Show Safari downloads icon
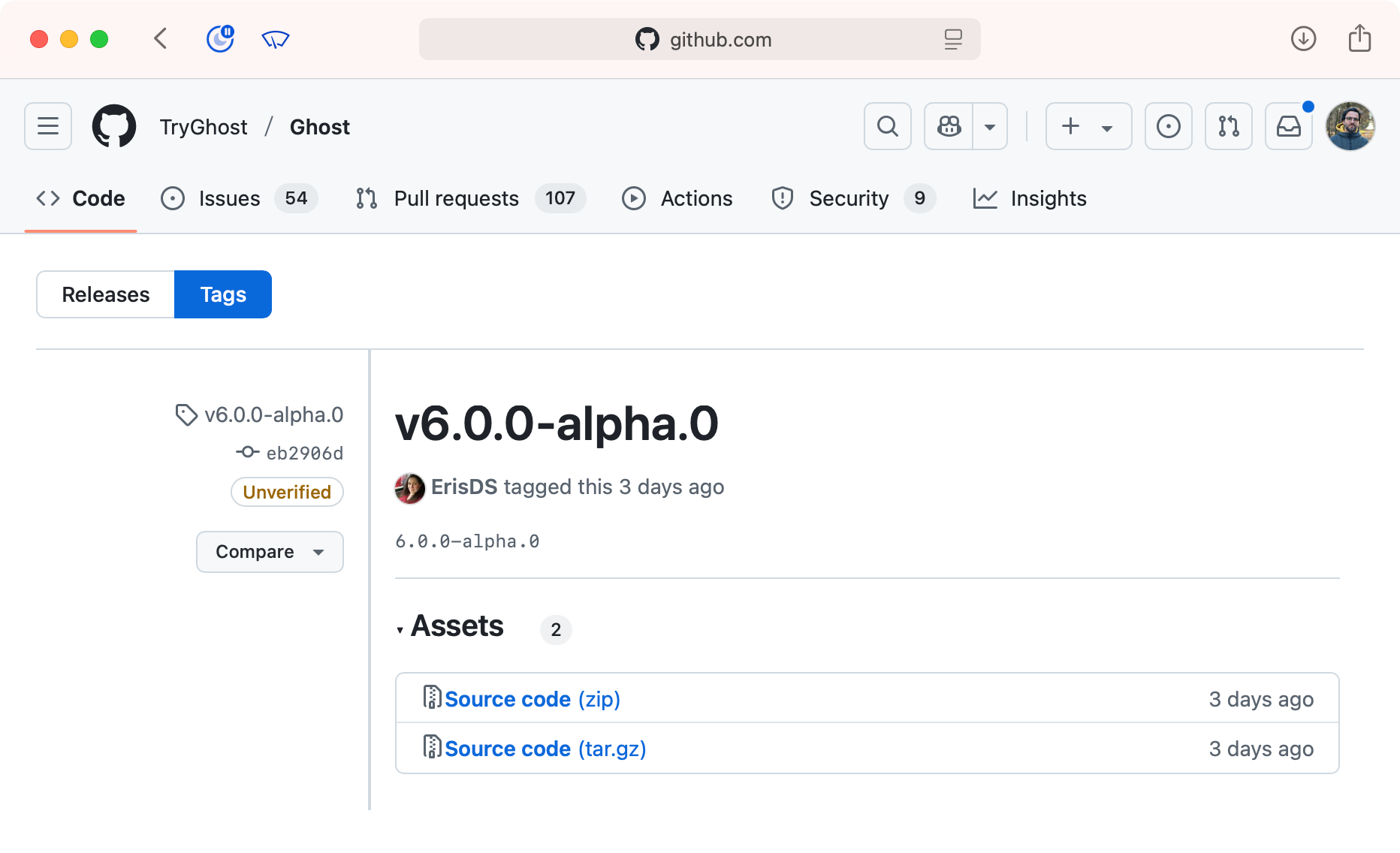The width and height of the screenshot is (1400, 853). pyautogui.click(x=1303, y=39)
